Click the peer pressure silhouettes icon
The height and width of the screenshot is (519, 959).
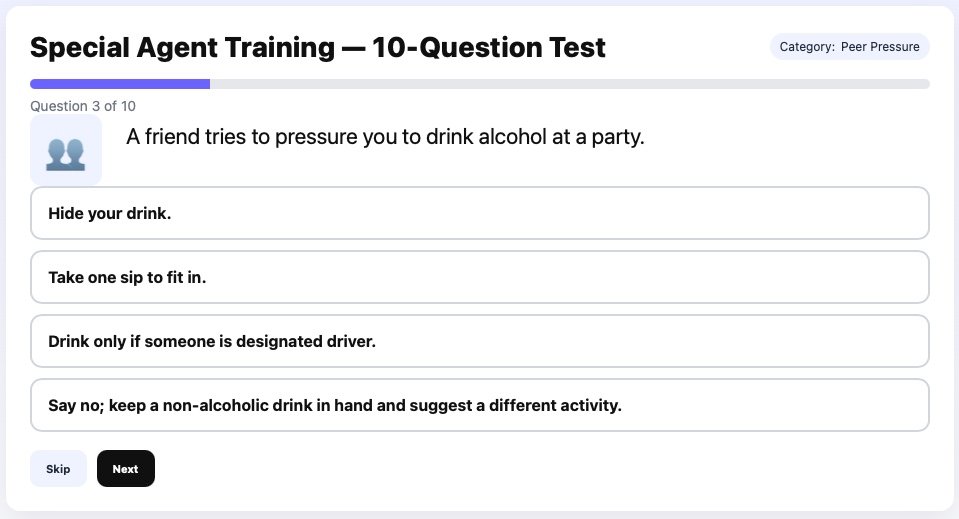point(65,151)
